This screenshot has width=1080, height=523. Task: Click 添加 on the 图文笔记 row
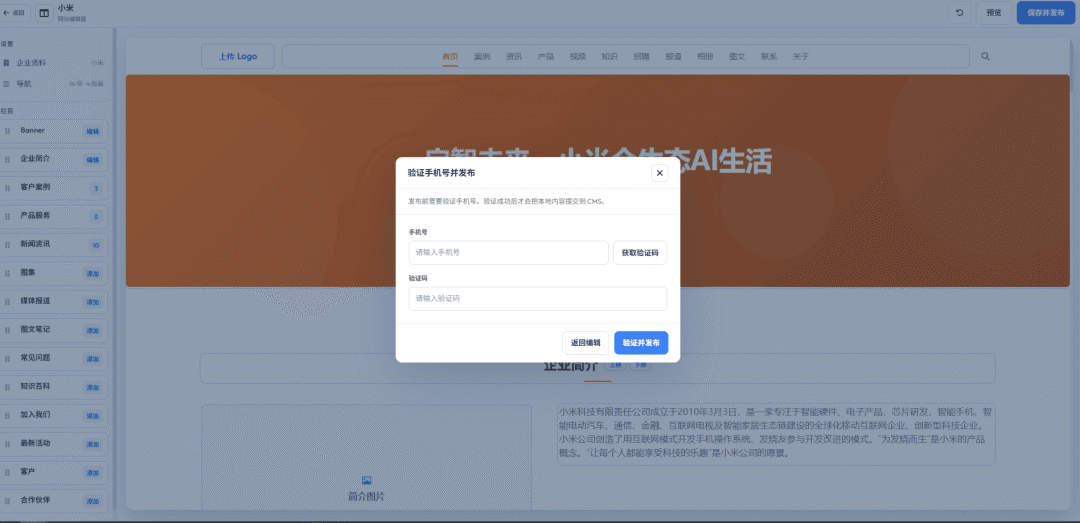pos(92,331)
